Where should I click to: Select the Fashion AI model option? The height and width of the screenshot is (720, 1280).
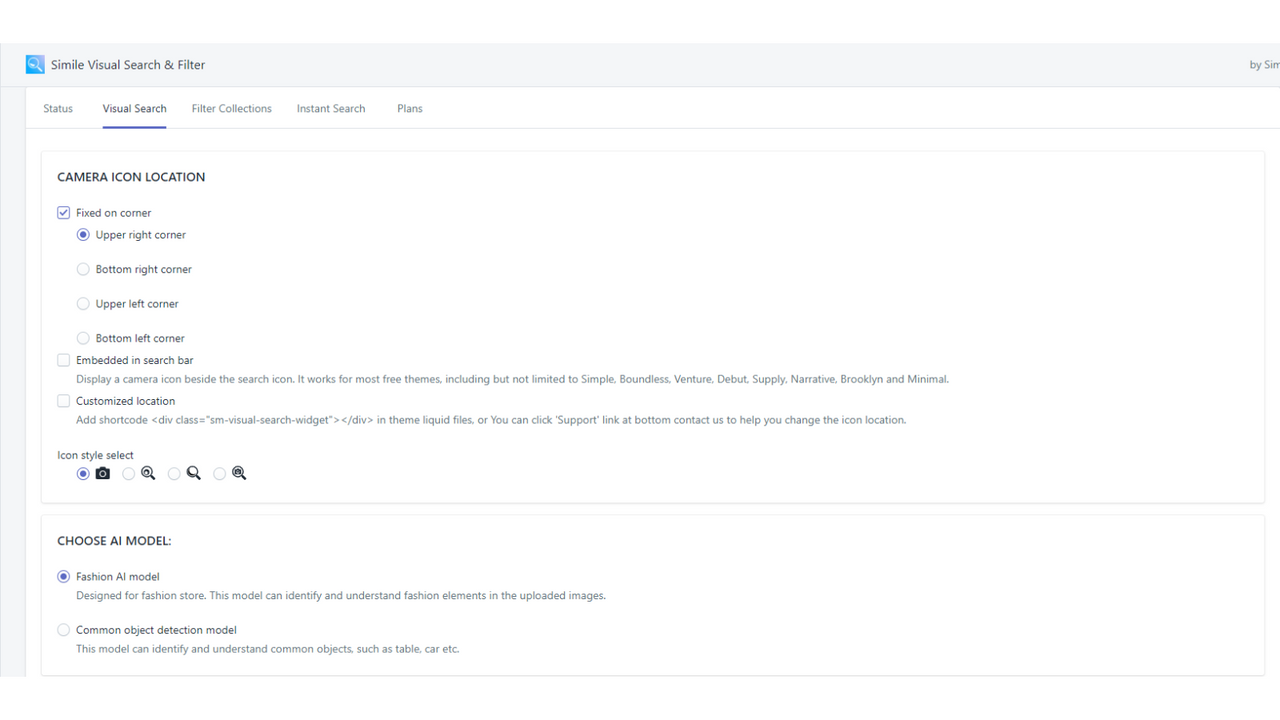pos(63,576)
